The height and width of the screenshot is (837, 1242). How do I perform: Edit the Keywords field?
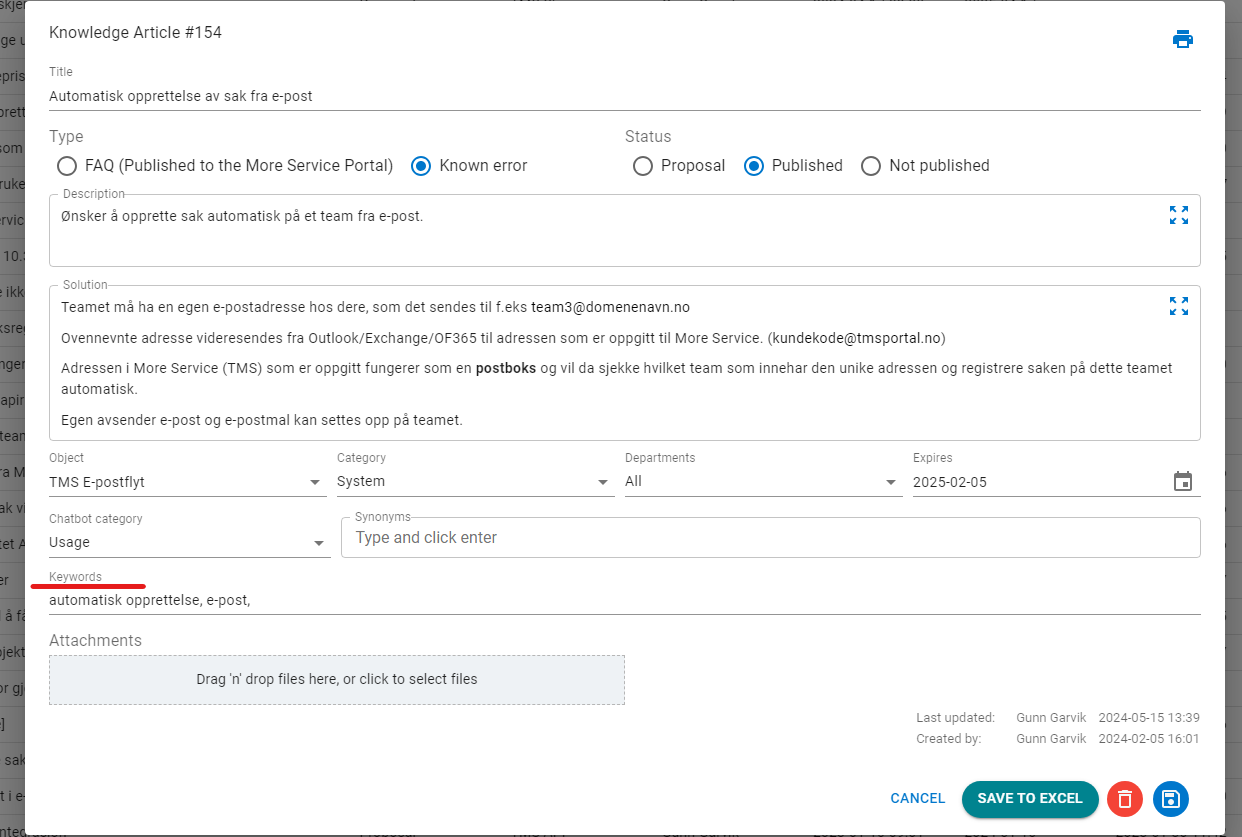pos(625,601)
